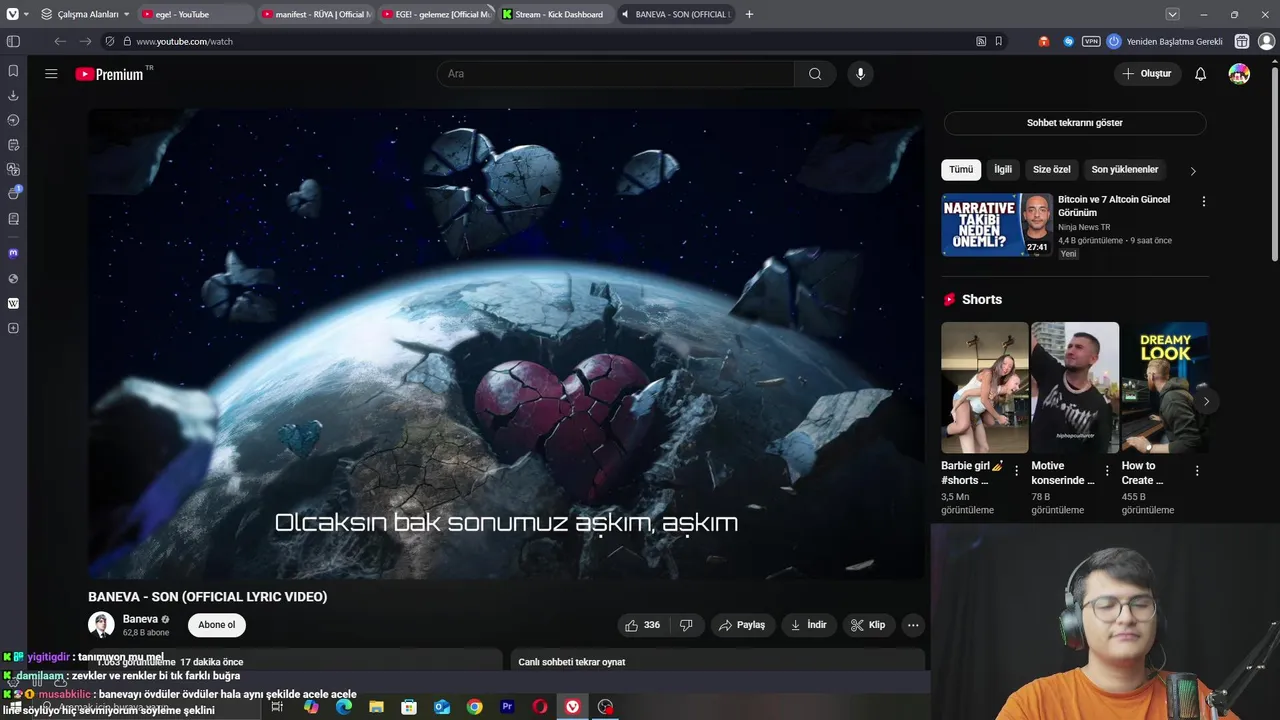Go back to the previous page
Screen dimensions: 1280x720
point(60,41)
